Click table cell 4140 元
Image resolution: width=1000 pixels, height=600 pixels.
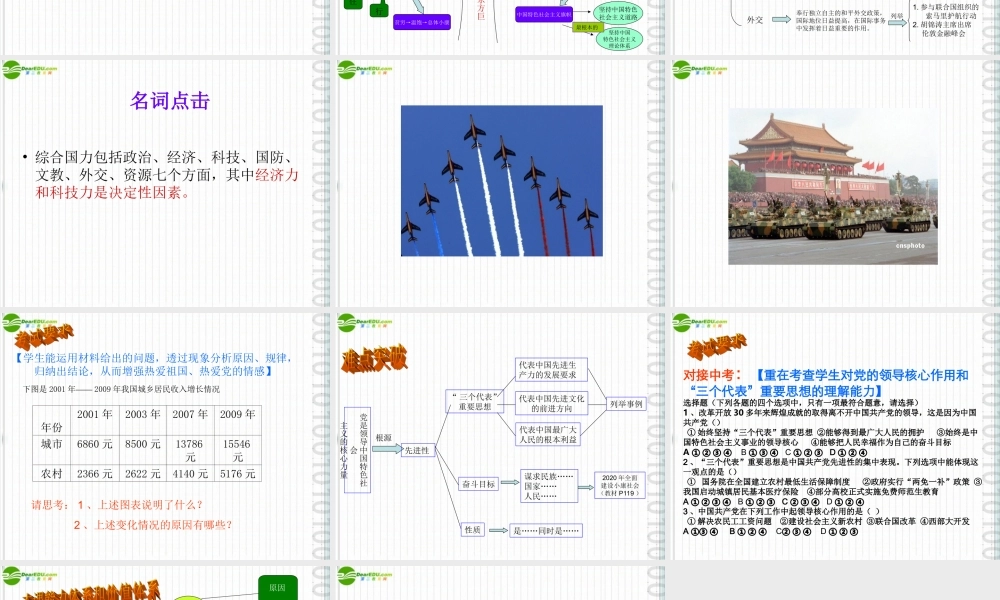(x=190, y=474)
